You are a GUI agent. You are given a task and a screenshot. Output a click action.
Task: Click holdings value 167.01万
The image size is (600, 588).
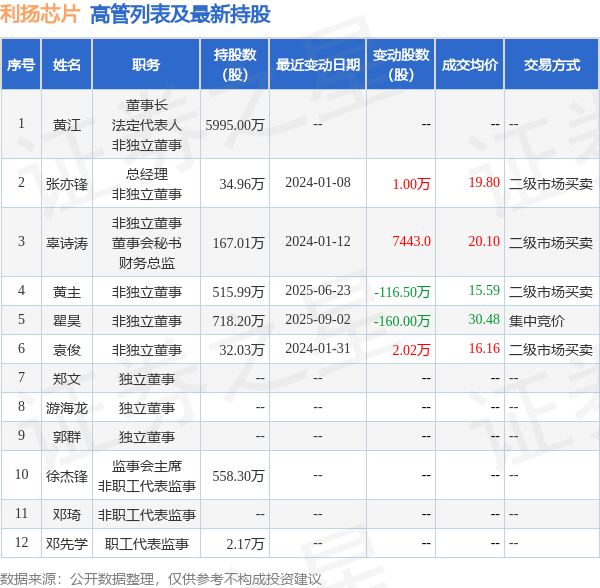238,243
